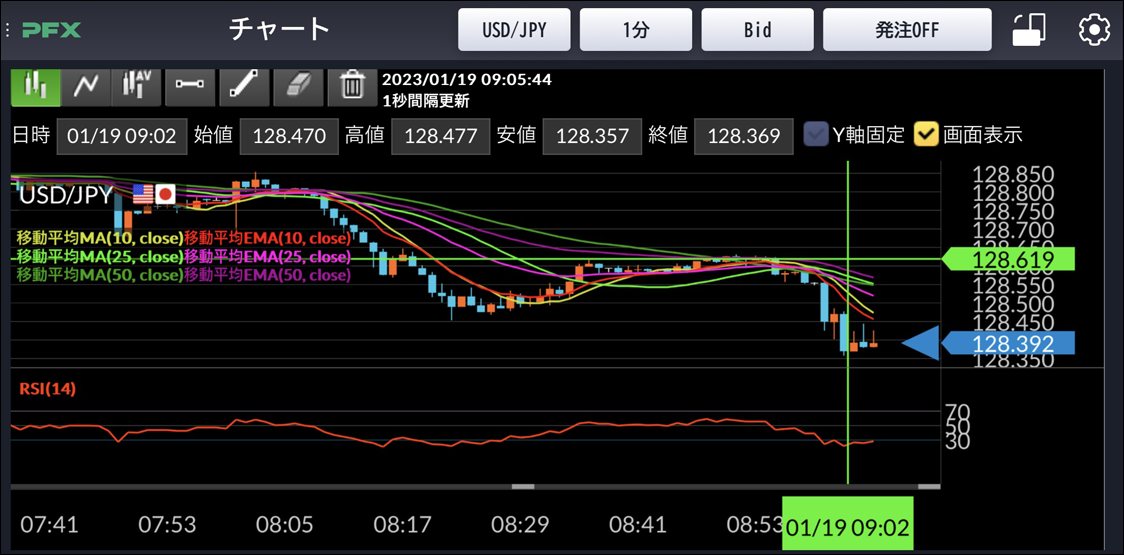Click the trash can delete-all icon
The height and width of the screenshot is (555, 1124).
pos(352,86)
